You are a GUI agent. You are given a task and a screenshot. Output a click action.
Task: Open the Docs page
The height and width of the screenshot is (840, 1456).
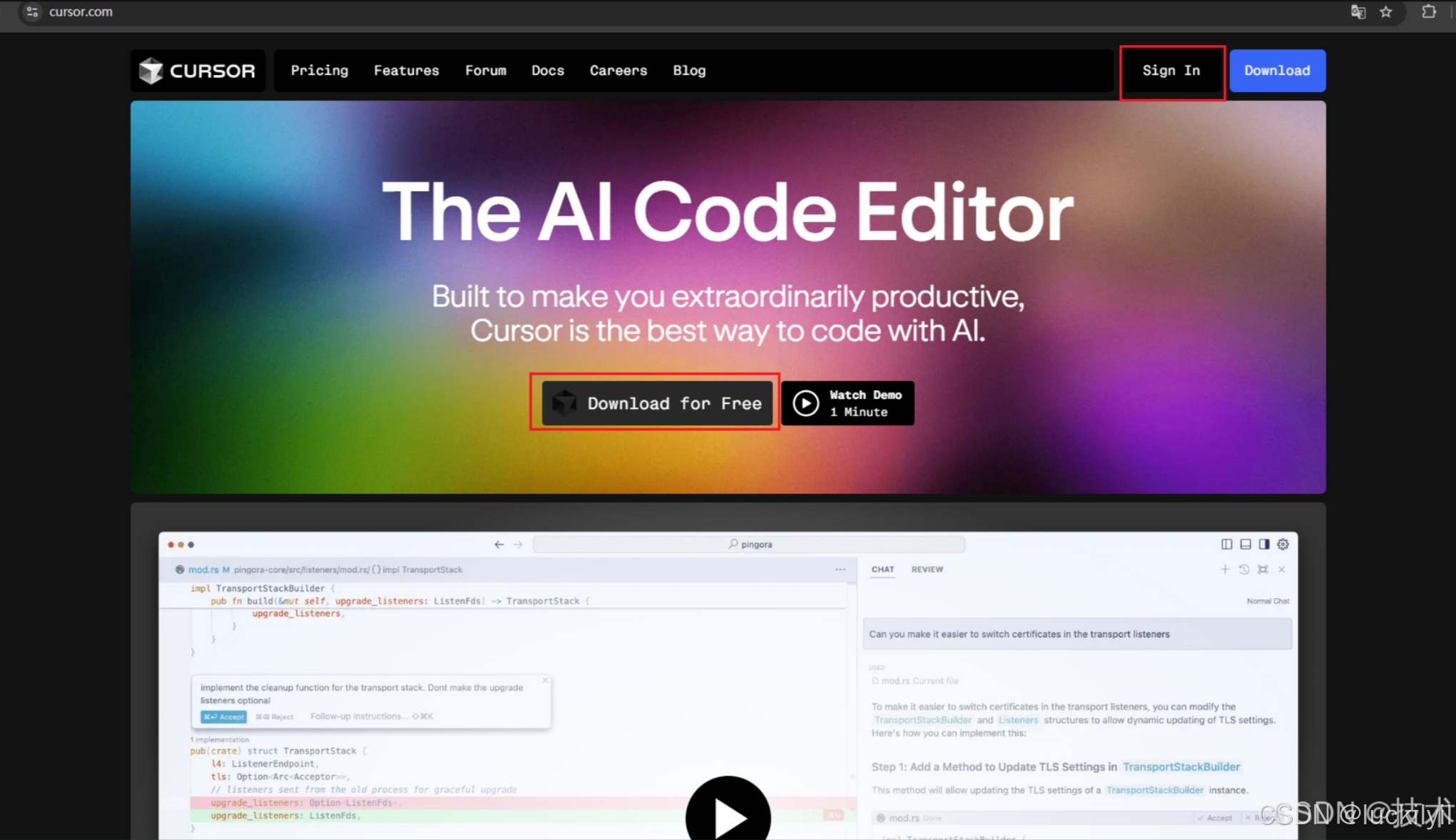point(548,71)
